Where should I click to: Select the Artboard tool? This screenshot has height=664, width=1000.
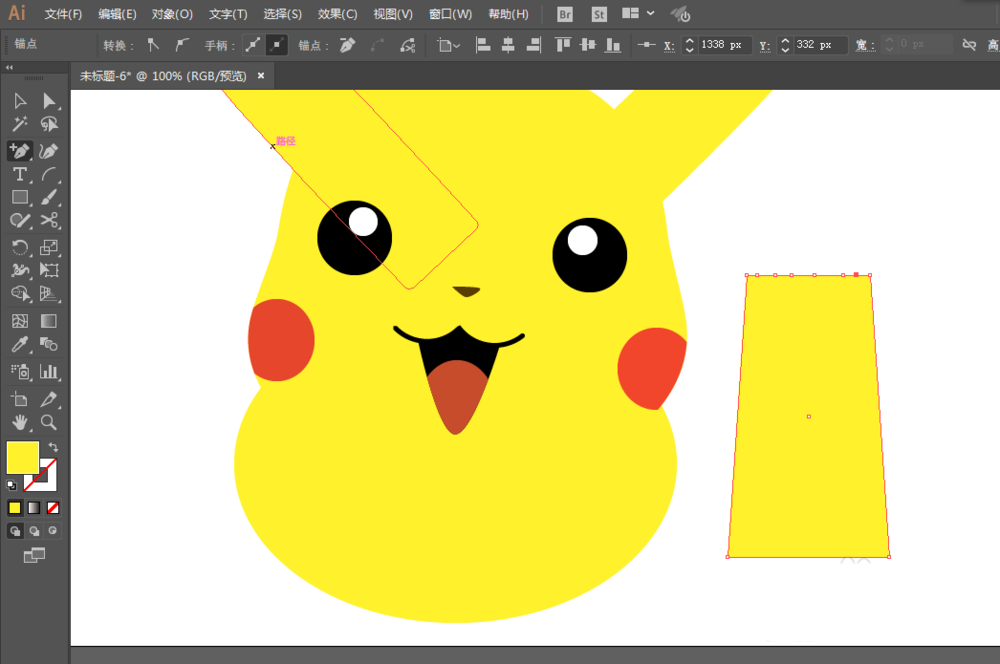[x=20, y=399]
